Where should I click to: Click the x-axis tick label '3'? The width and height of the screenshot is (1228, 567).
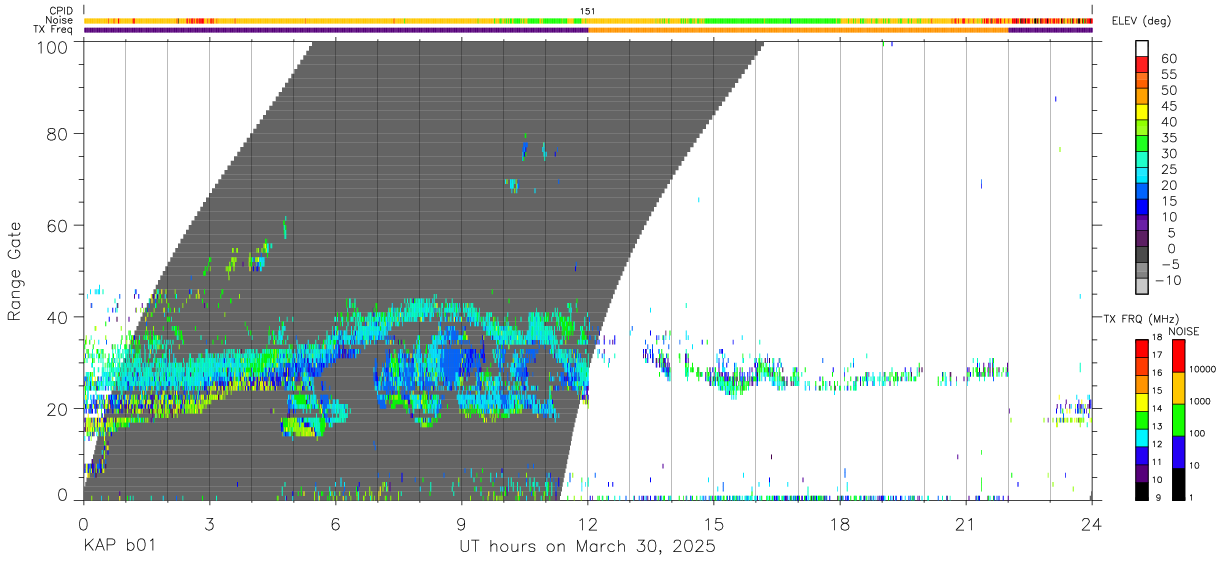pos(209,524)
